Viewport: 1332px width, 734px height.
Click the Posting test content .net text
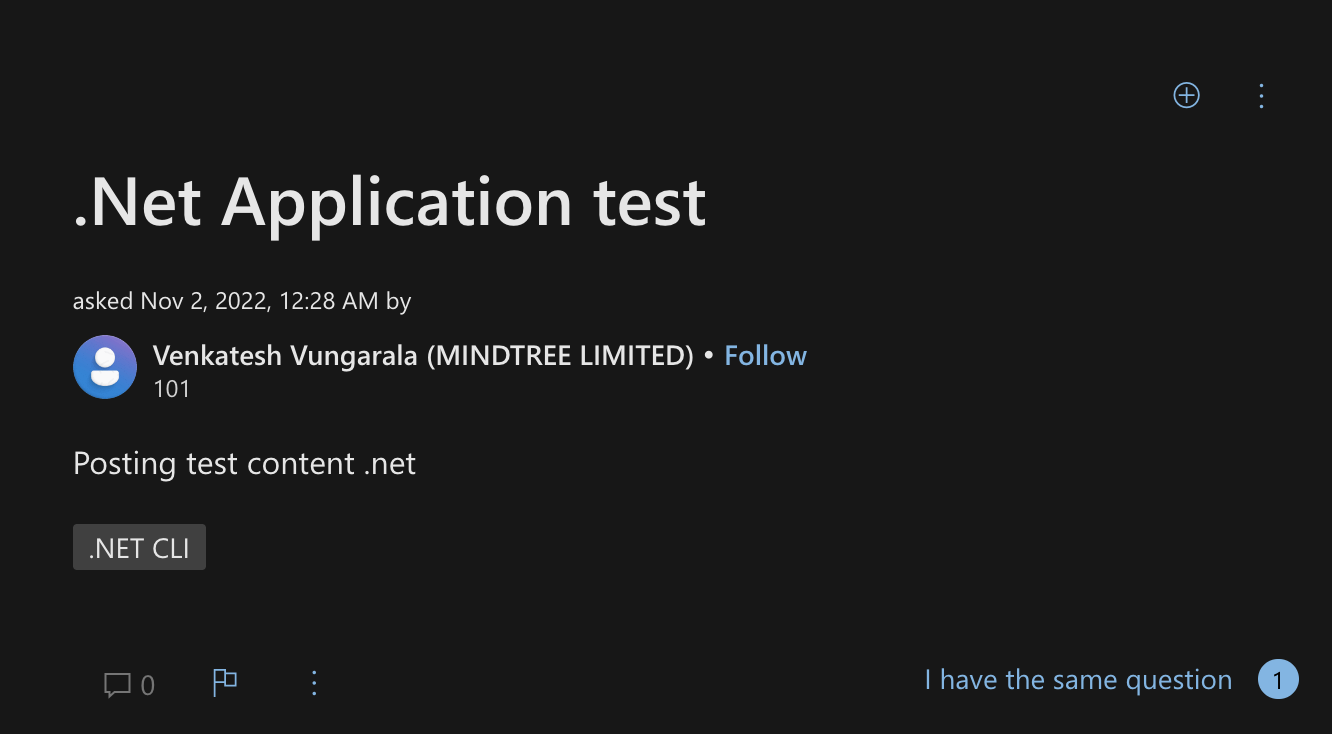pos(244,464)
